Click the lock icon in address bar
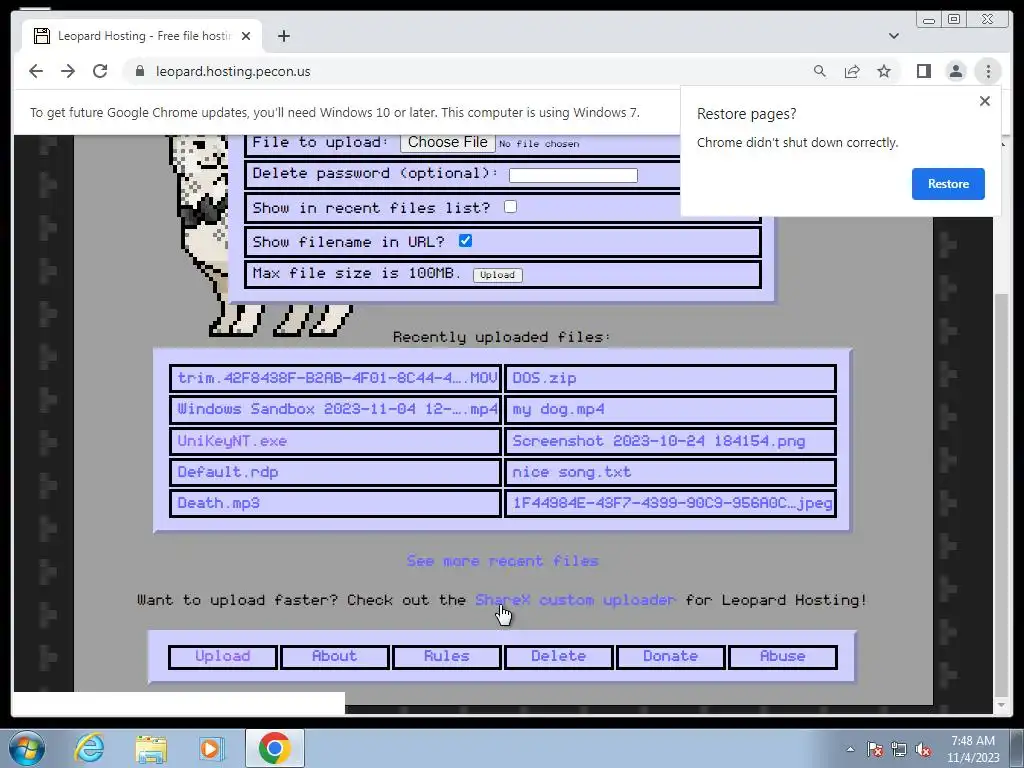Screen dimensions: 1024x768 pyautogui.click(x=139, y=71)
